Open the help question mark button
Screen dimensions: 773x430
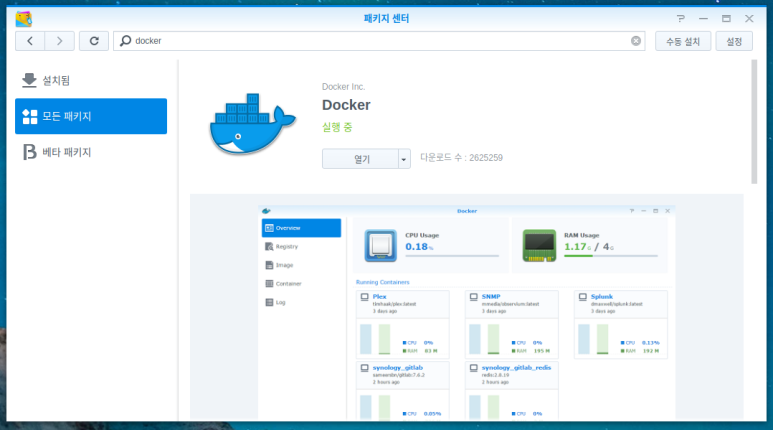[x=681, y=19]
